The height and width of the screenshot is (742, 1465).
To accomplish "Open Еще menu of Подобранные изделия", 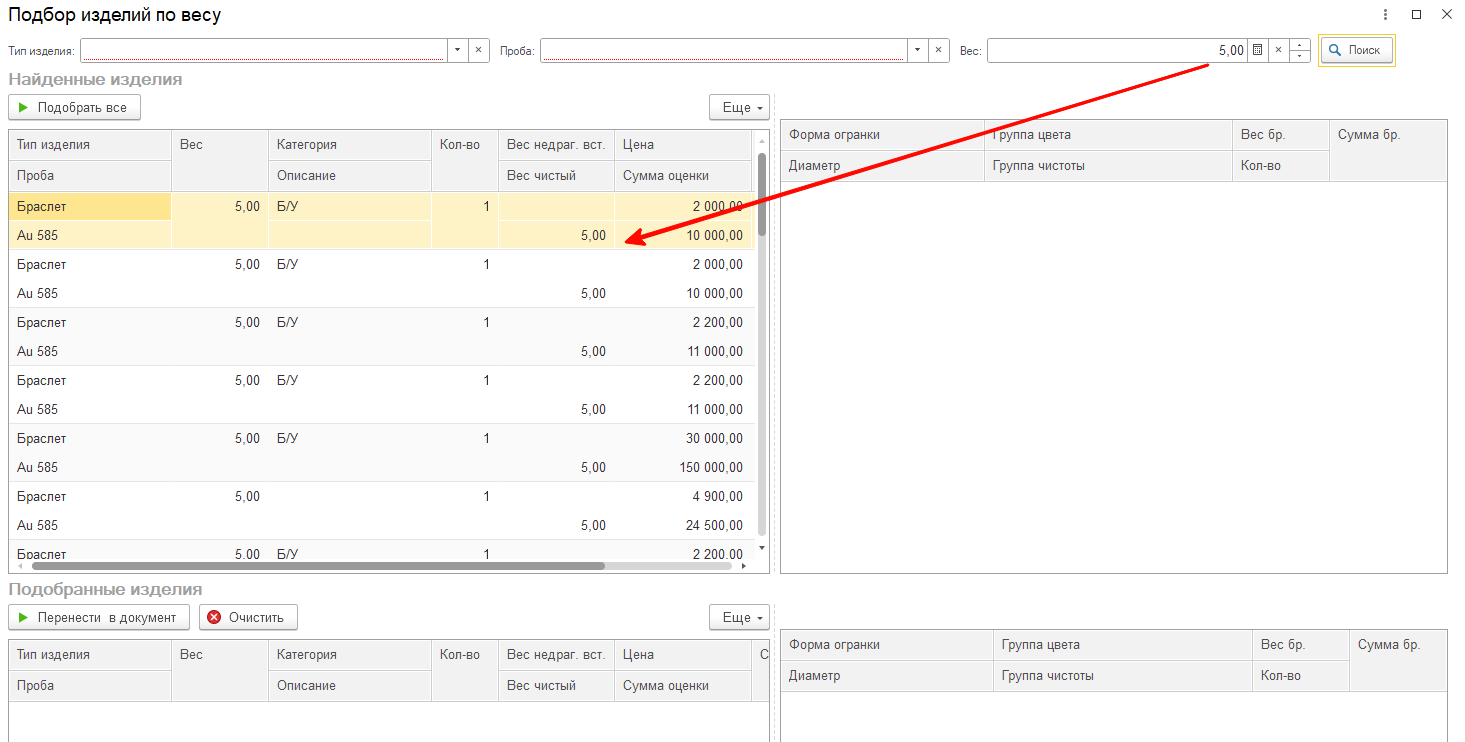I will pyautogui.click(x=739, y=617).
